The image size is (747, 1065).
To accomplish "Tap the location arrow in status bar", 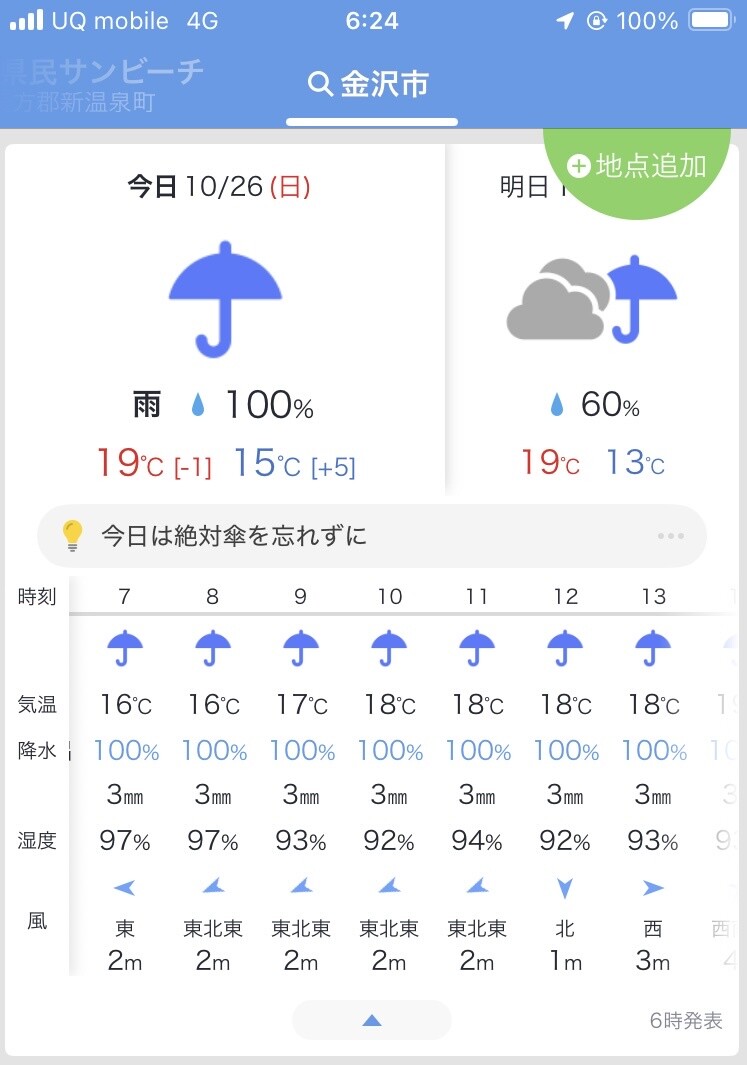I will coord(565,21).
